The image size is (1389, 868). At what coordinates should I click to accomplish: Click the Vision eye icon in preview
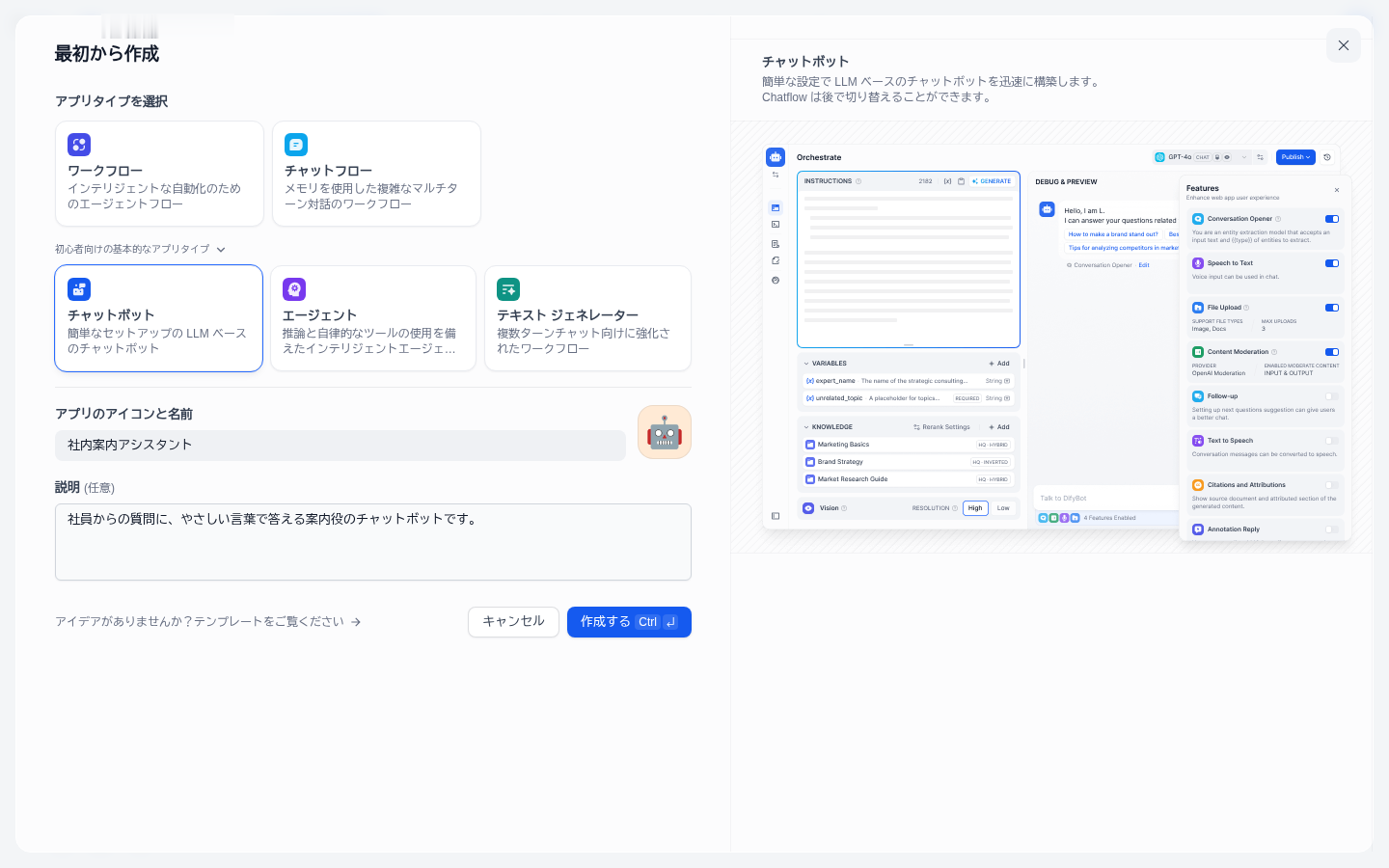(808, 508)
